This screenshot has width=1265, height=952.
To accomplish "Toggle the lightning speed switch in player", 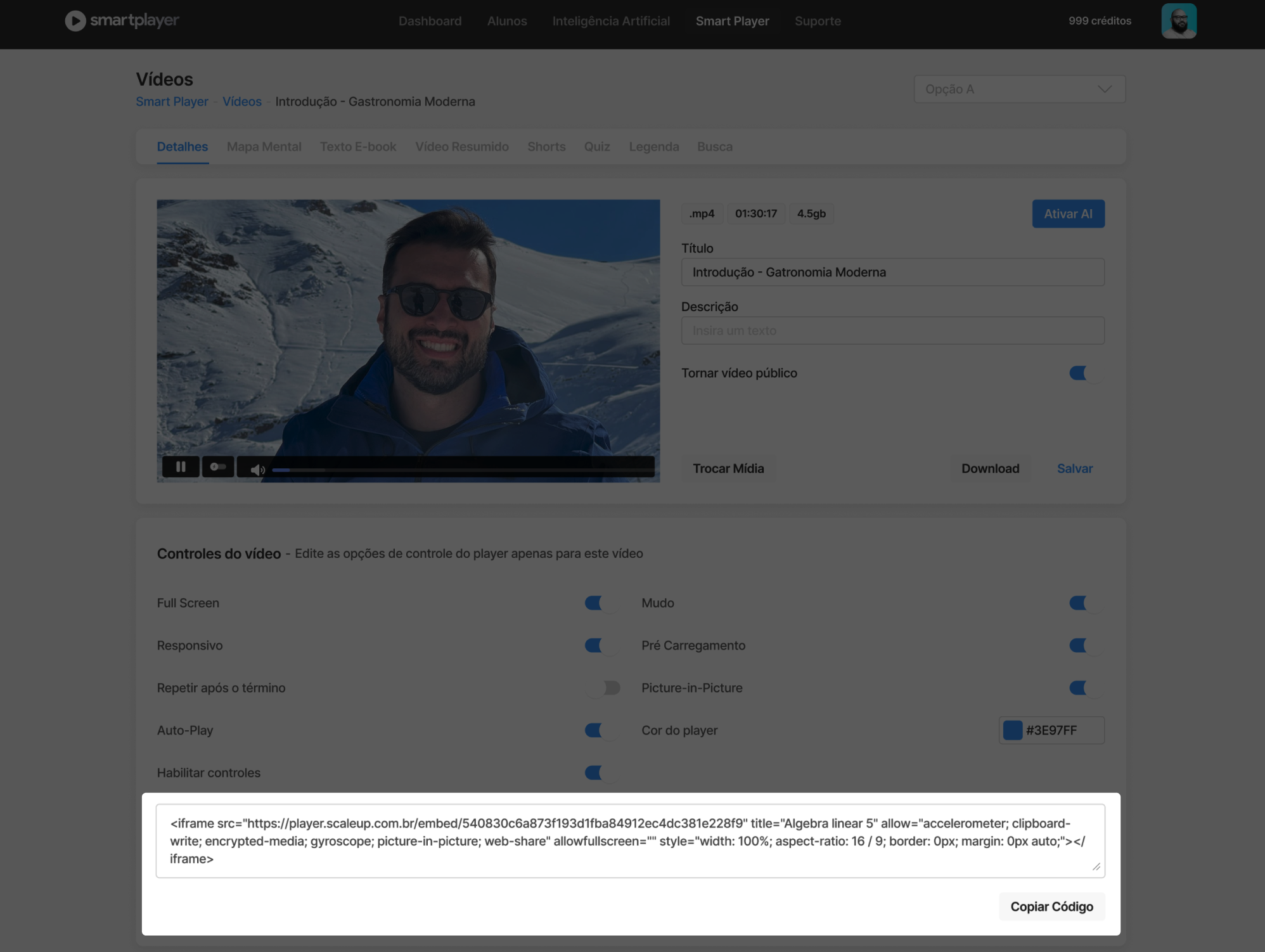I will click(x=218, y=467).
